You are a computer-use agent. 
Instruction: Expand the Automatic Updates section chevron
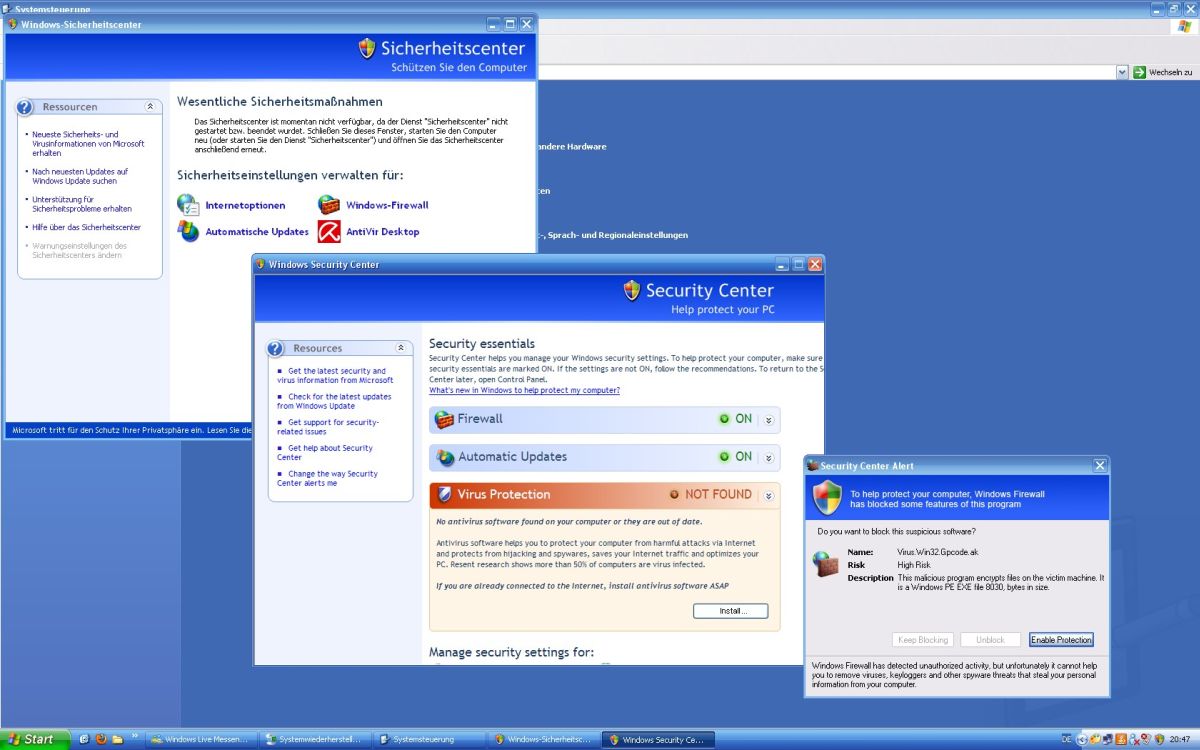coord(768,458)
